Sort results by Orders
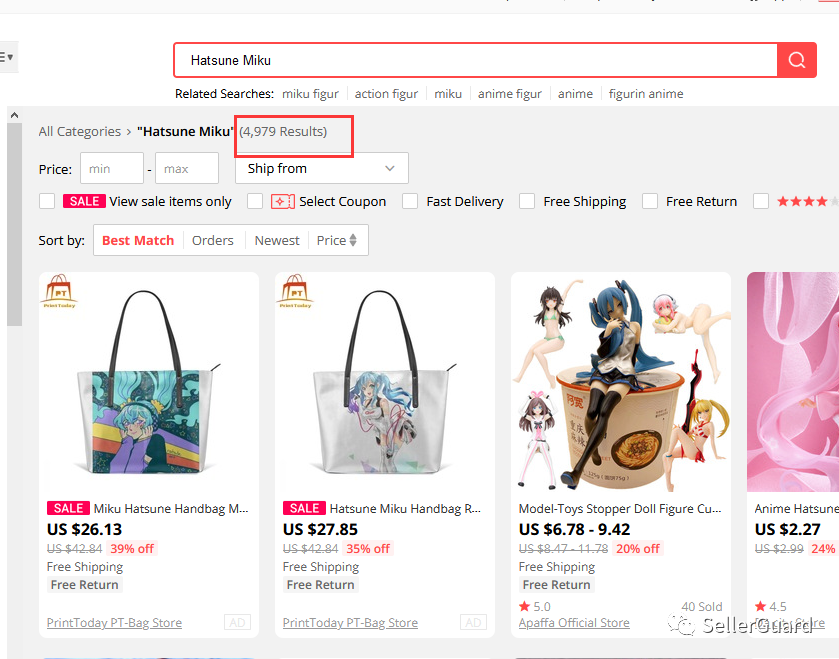 (x=213, y=241)
